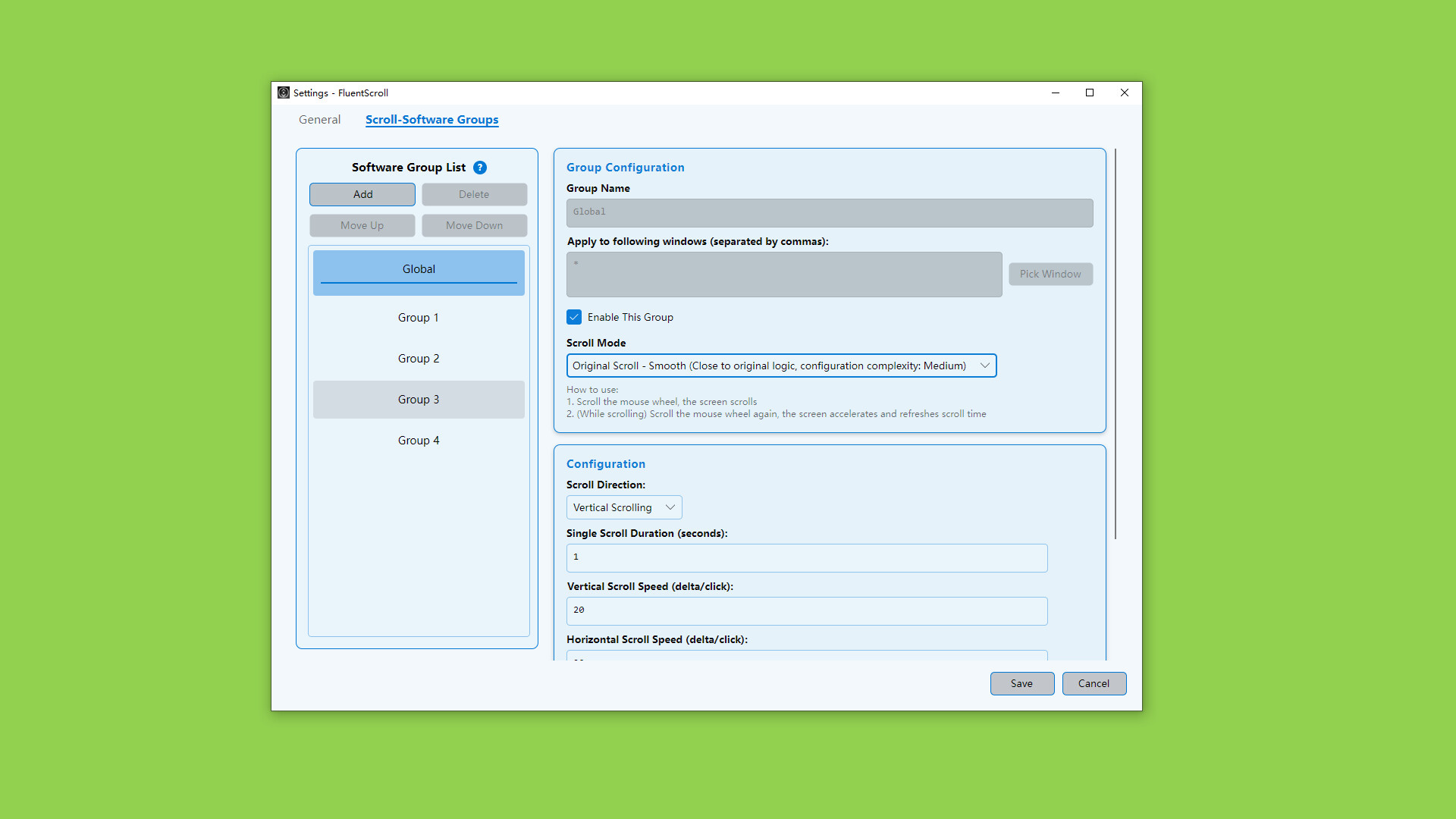This screenshot has width=1456, height=819.
Task: Click the Cancel button
Action: 1094,683
